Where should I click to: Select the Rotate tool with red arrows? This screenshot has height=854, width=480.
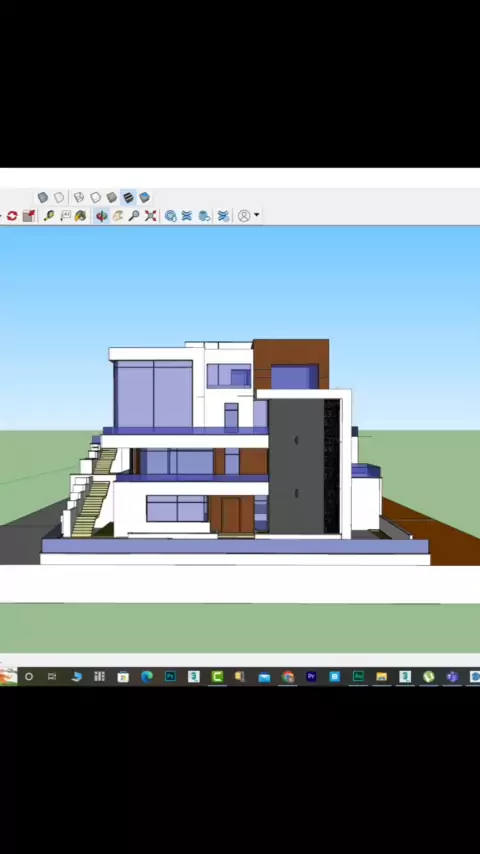click(12, 216)
